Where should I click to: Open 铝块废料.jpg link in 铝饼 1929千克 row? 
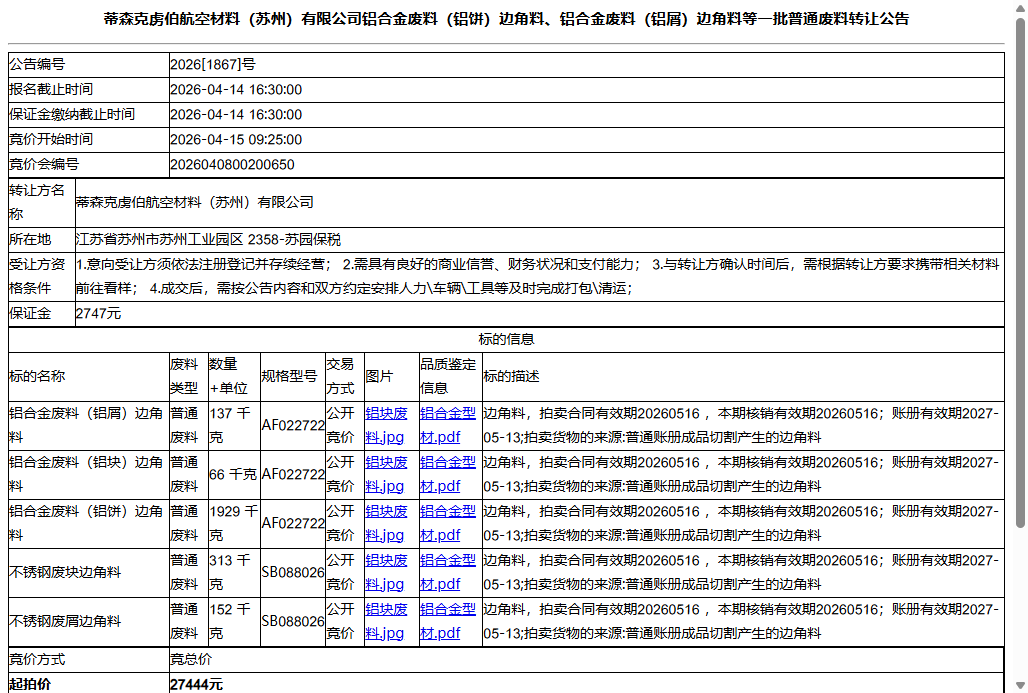pos(386,523)
